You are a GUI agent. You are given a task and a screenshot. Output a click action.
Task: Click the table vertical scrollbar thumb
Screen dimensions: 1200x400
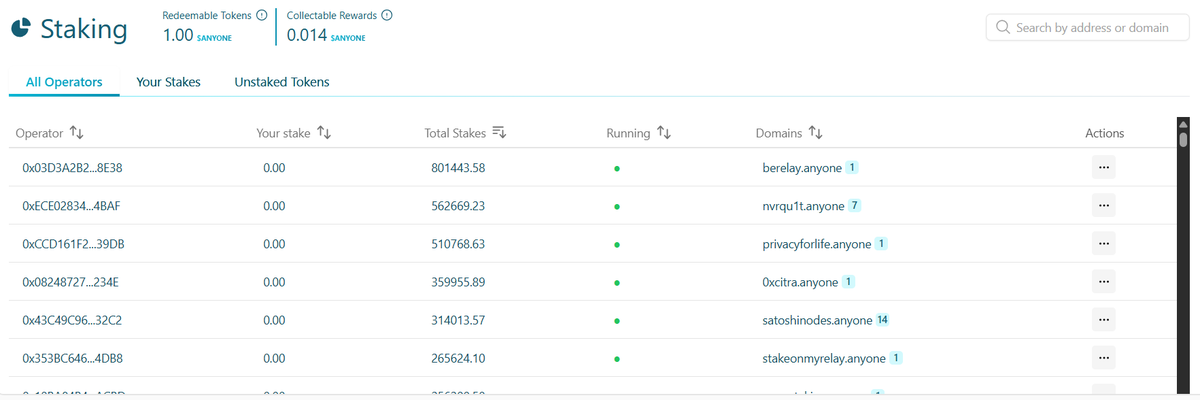point(1184,140)
